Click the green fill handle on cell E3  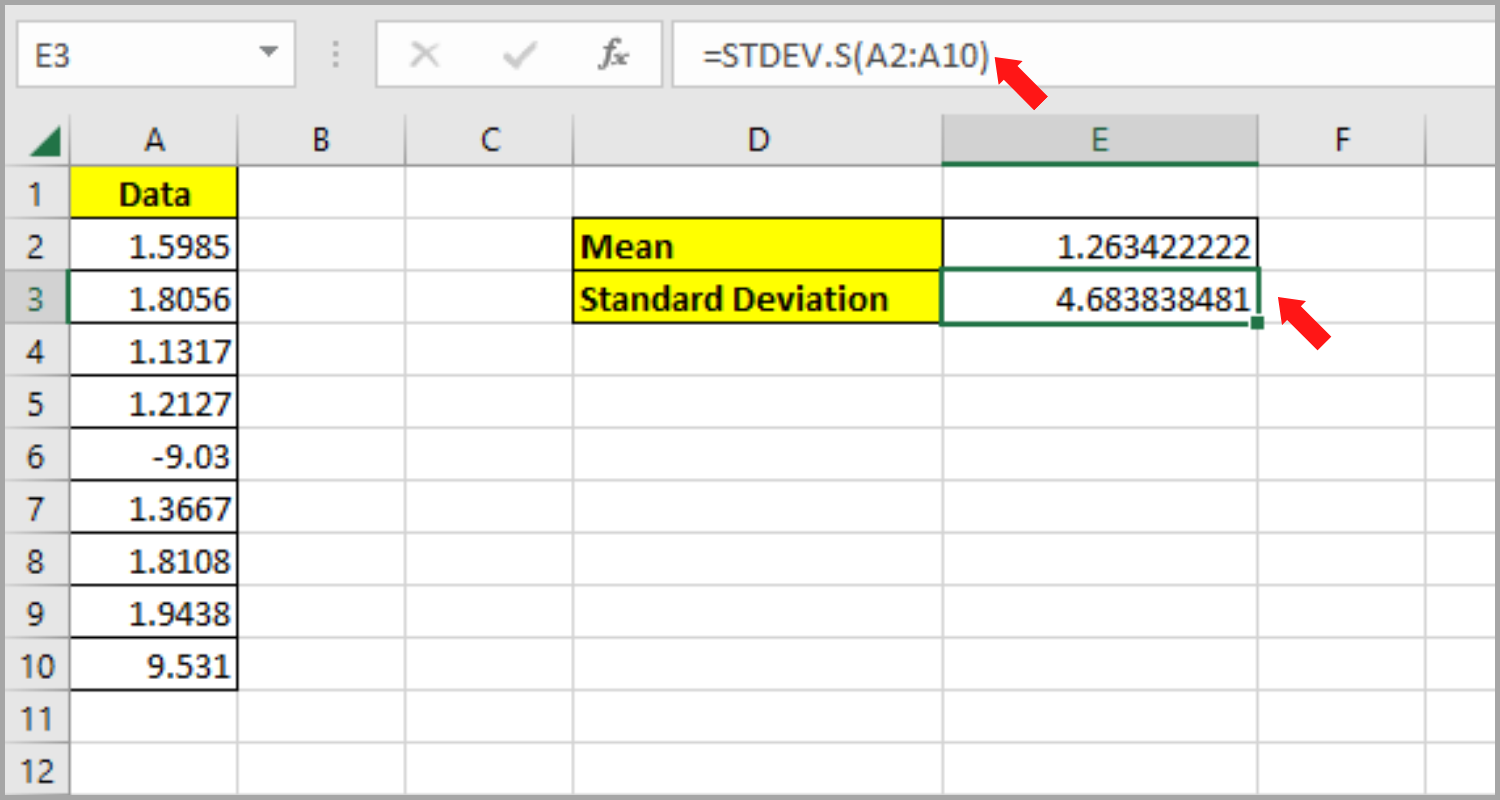click(1257, 322)
